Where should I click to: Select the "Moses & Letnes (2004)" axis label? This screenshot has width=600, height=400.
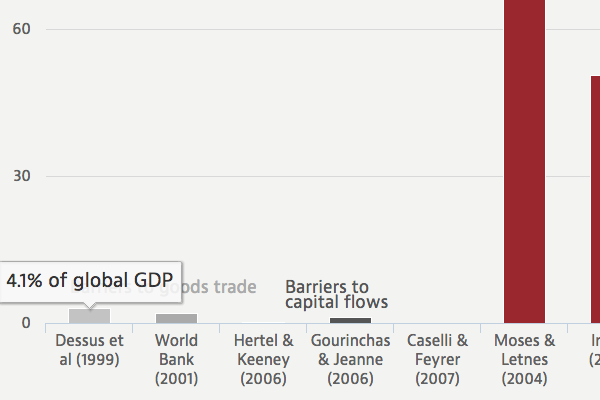tap(524, 359)
